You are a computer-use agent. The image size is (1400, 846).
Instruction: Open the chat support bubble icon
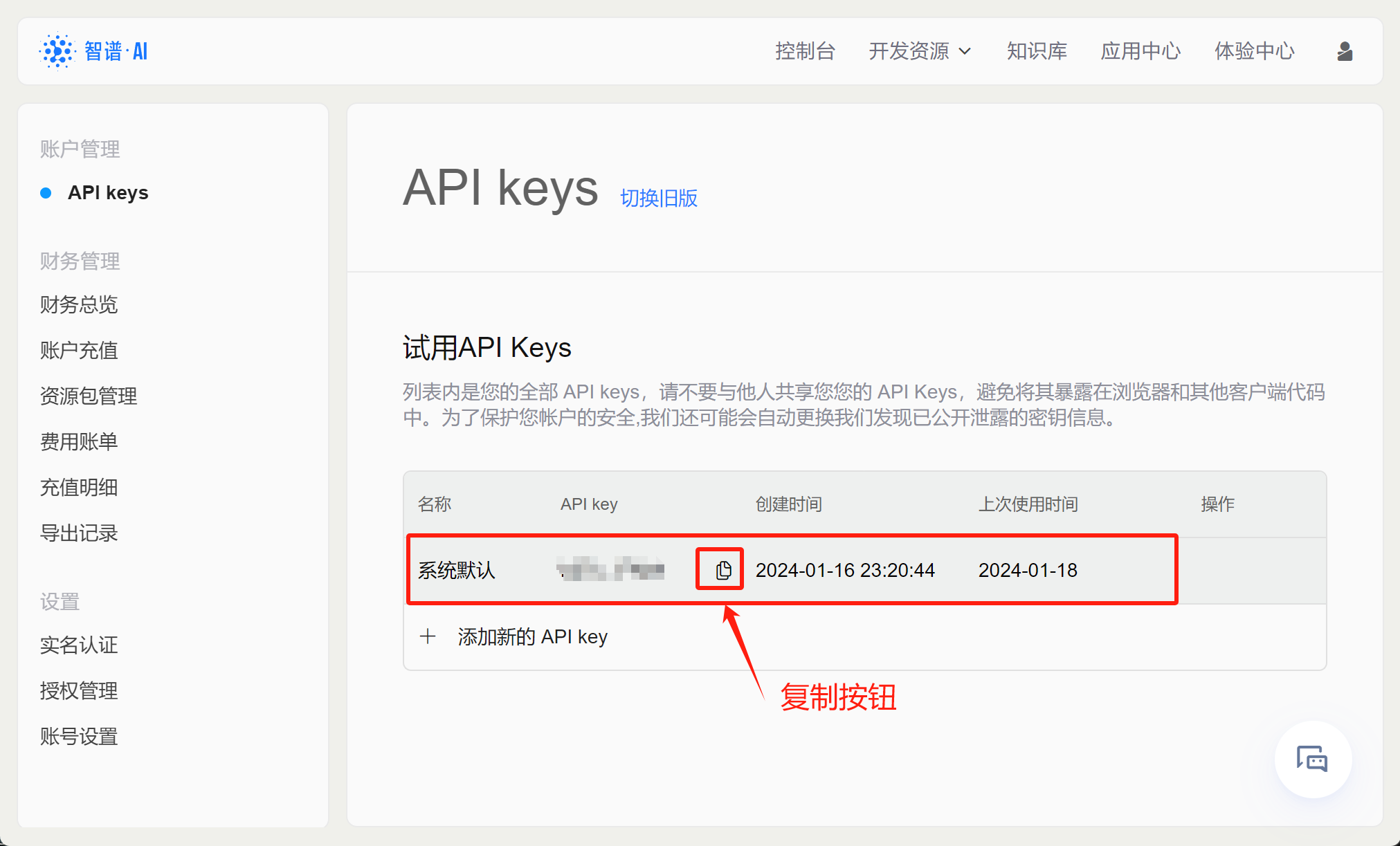tap(1312, 759)
